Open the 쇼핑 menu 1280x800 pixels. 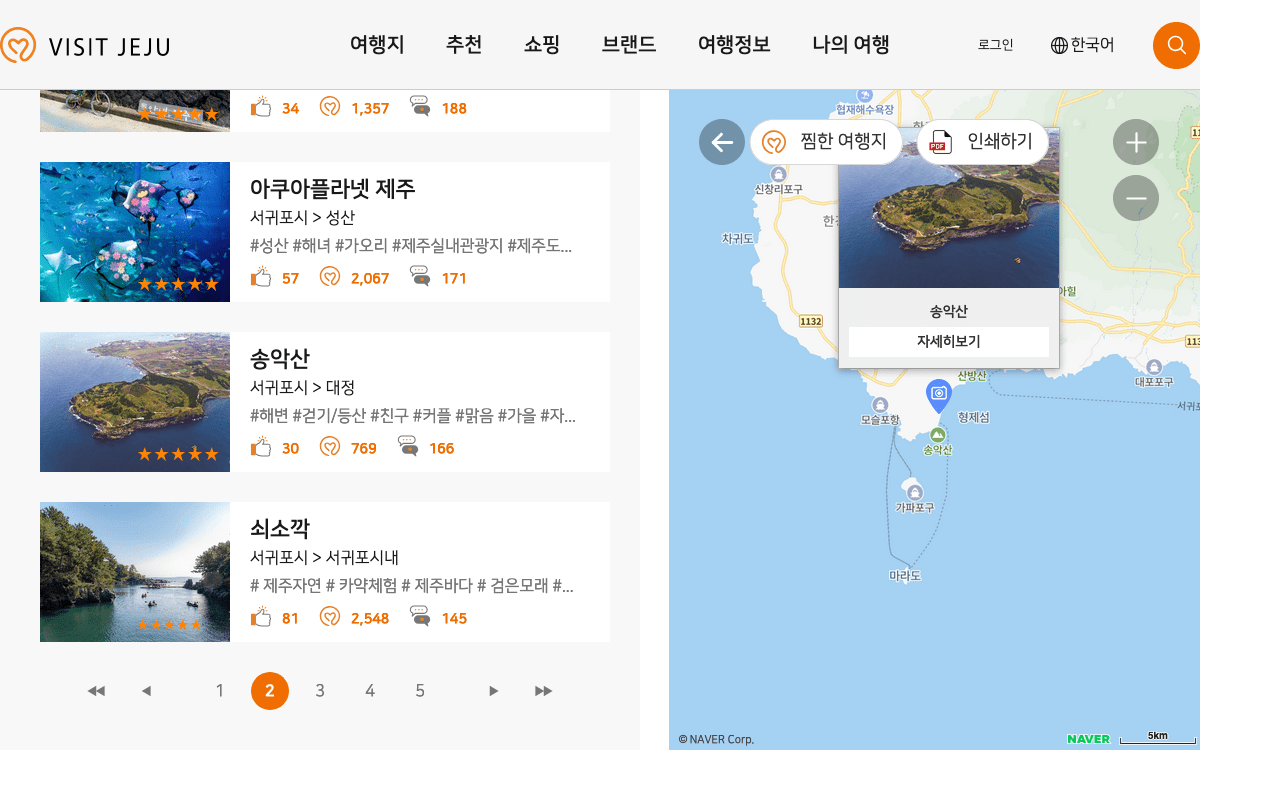pyautogui.click(x=542, y=44)
